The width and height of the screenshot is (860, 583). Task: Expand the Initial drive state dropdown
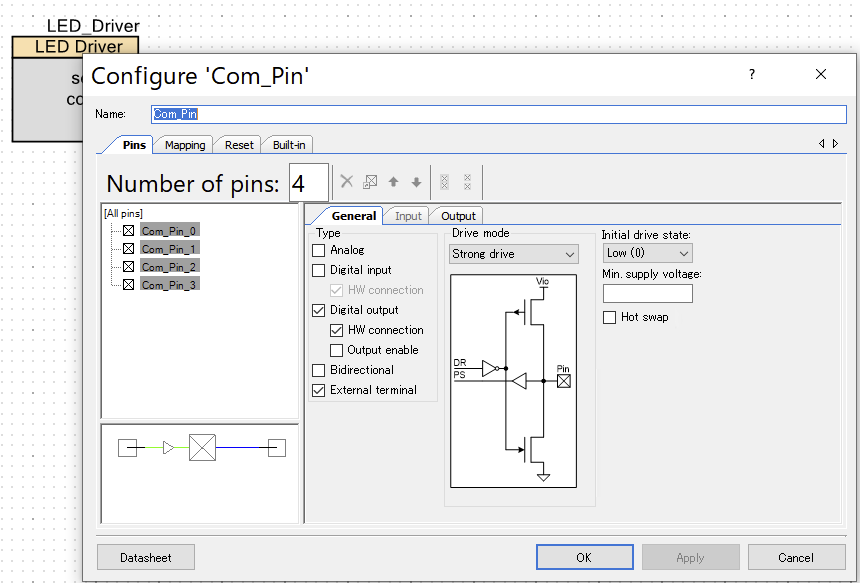pyautogui.click(x=647, y=253)
